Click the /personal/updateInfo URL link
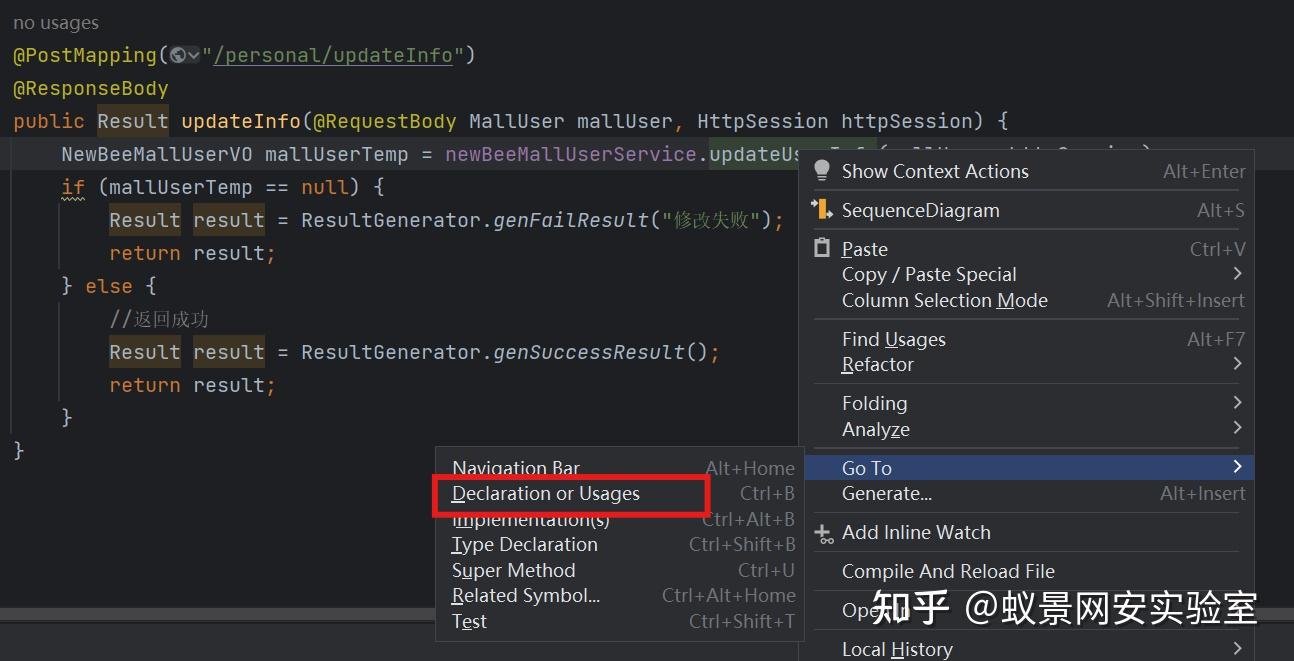The image size is (1294, 661). 333,56
